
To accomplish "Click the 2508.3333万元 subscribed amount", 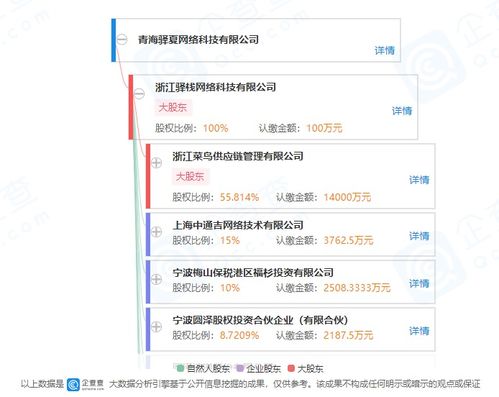I will pos(357,288).
